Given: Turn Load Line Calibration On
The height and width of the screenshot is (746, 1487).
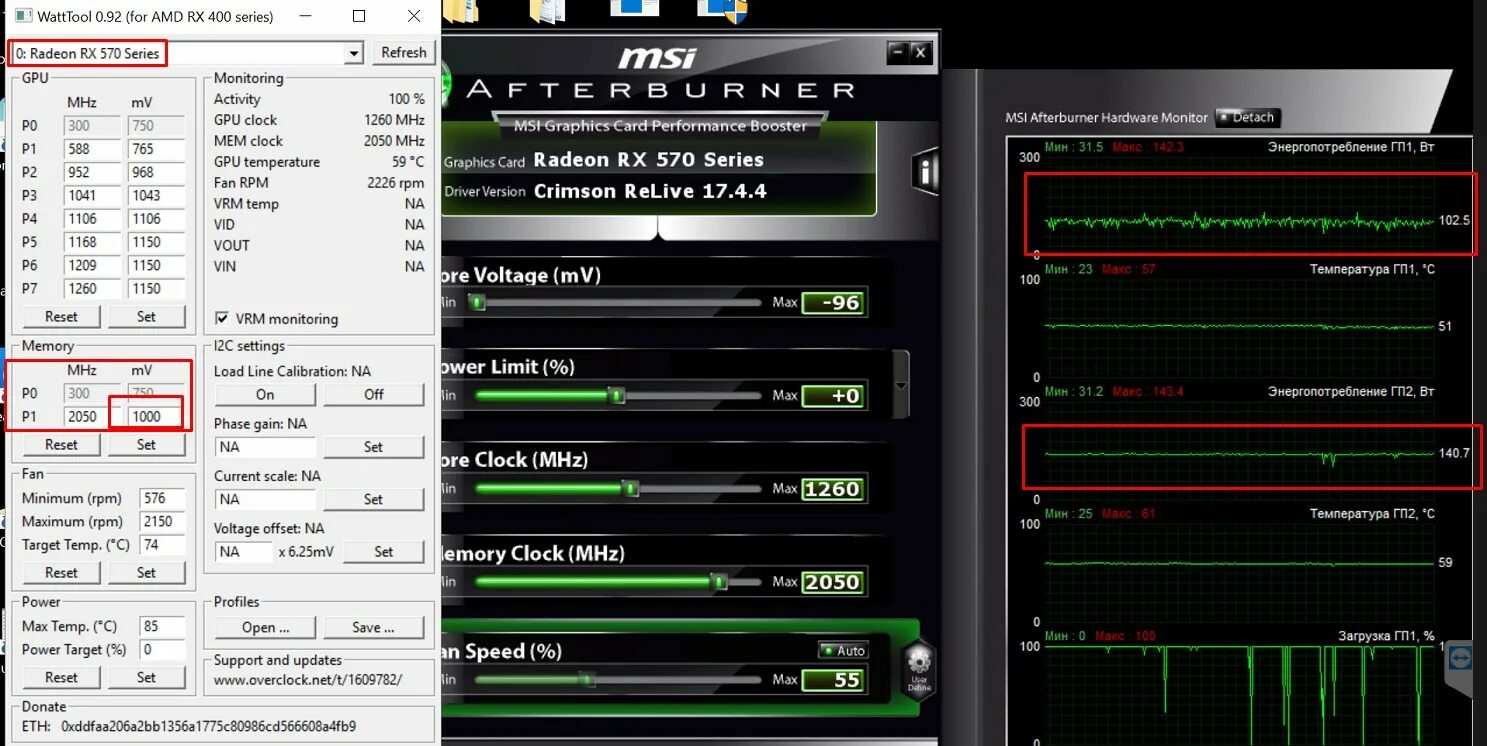Looking at the screenshot, I should pos(265,394).
